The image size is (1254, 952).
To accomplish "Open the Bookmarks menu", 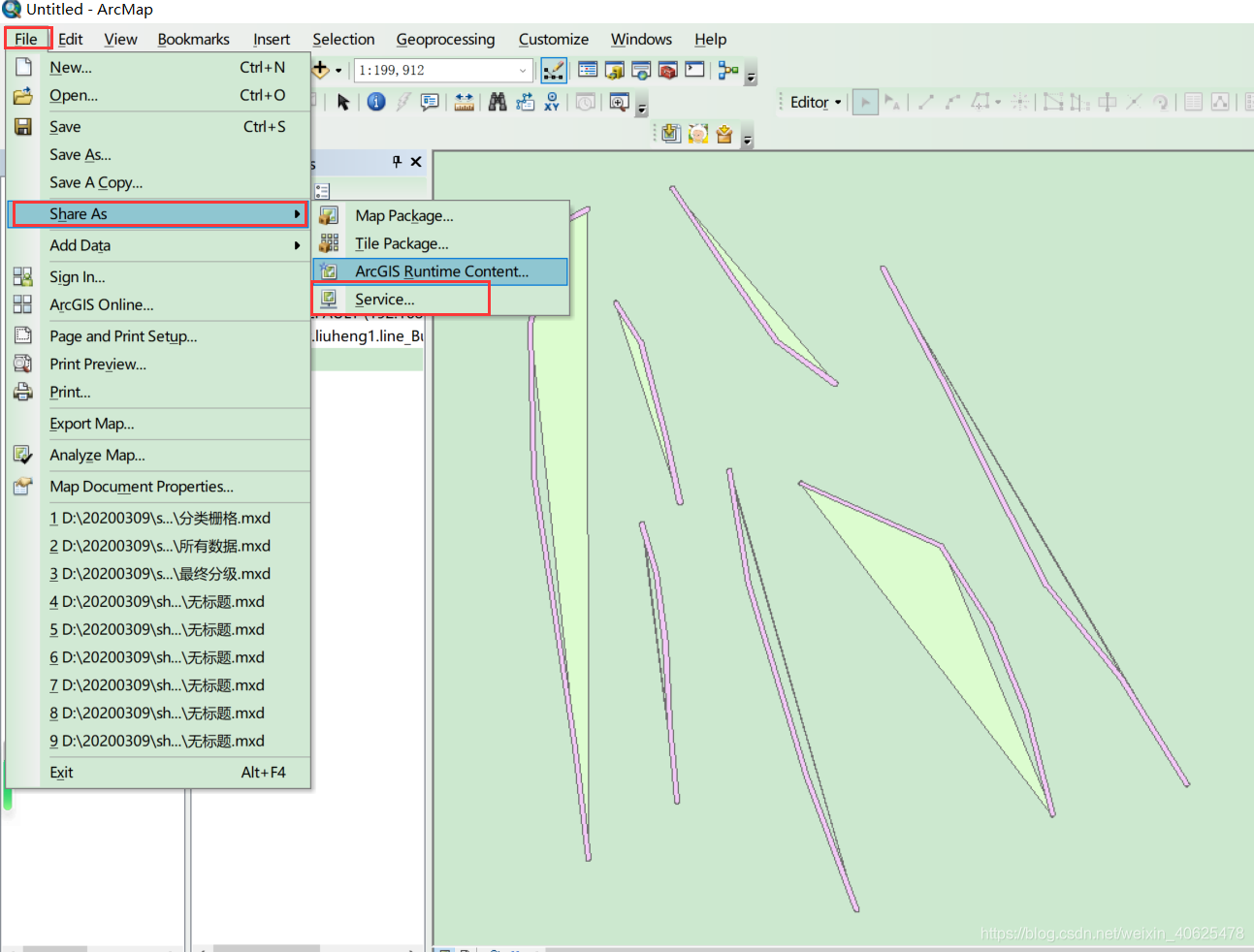I will coord(193,39).
